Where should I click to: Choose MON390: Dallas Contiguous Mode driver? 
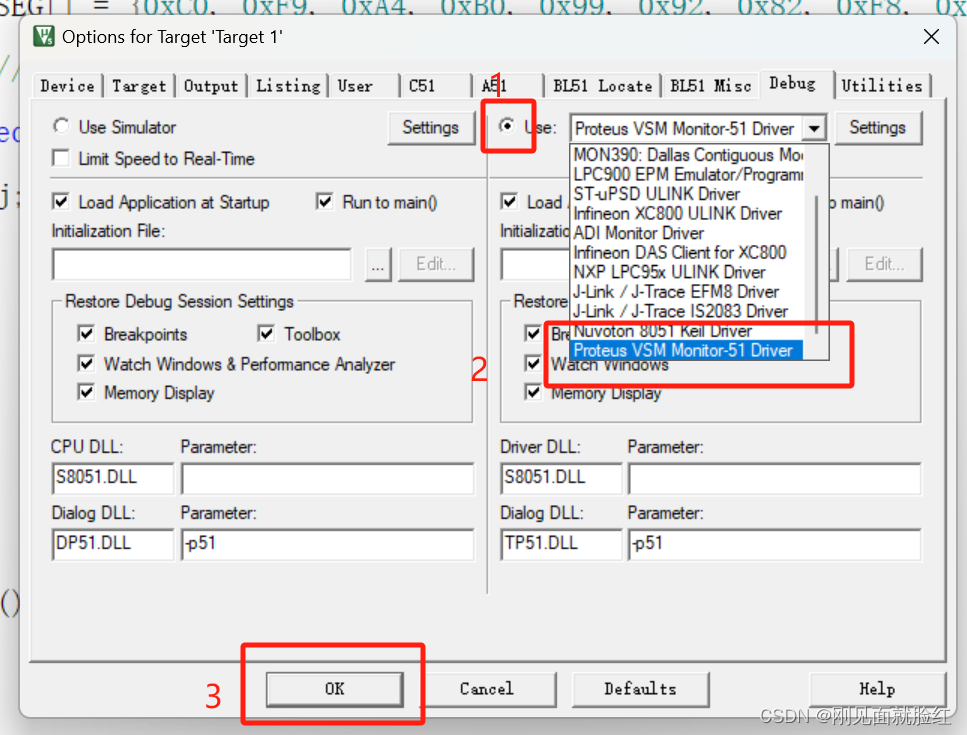[688, 154]
